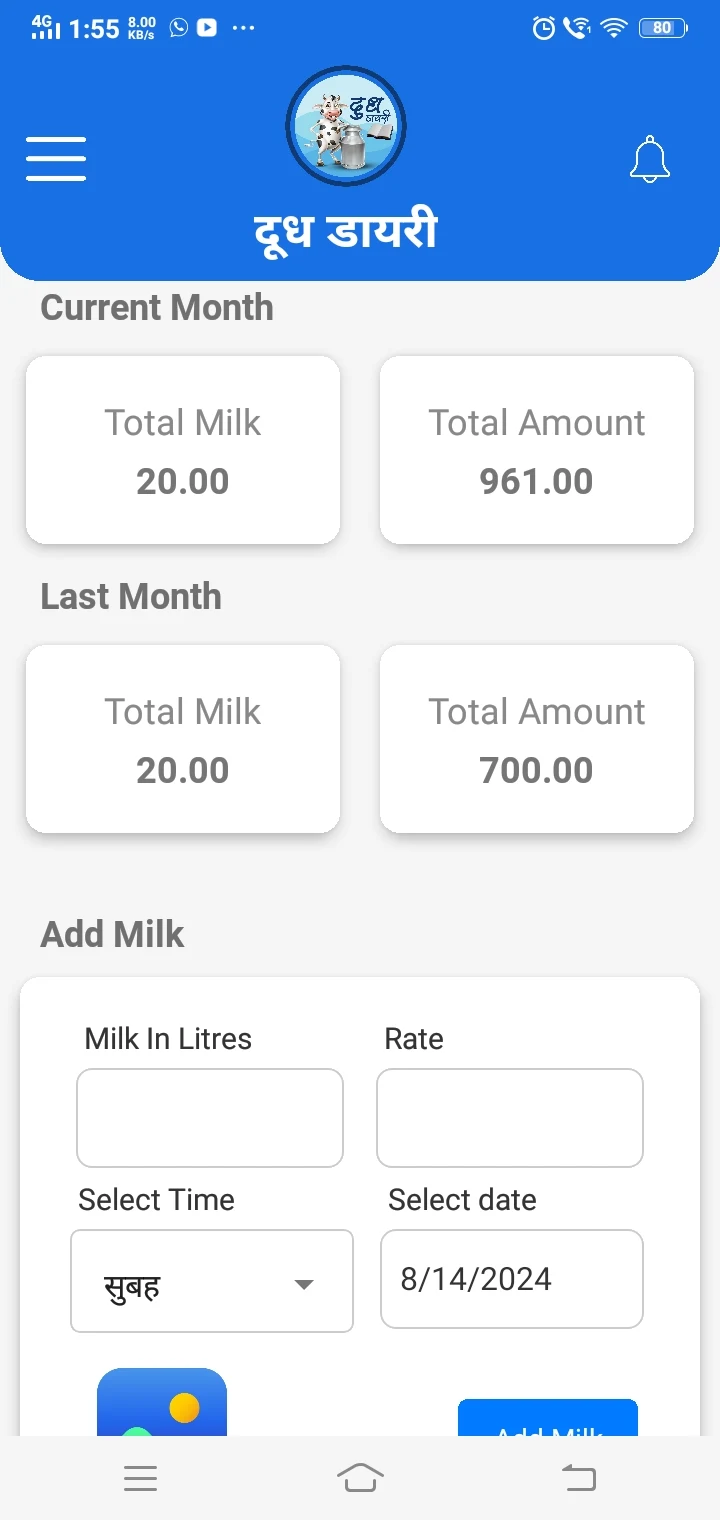The image size is (720, 1520).
Task: Expand the time dropdown arrow
Action: [304, 1284]
